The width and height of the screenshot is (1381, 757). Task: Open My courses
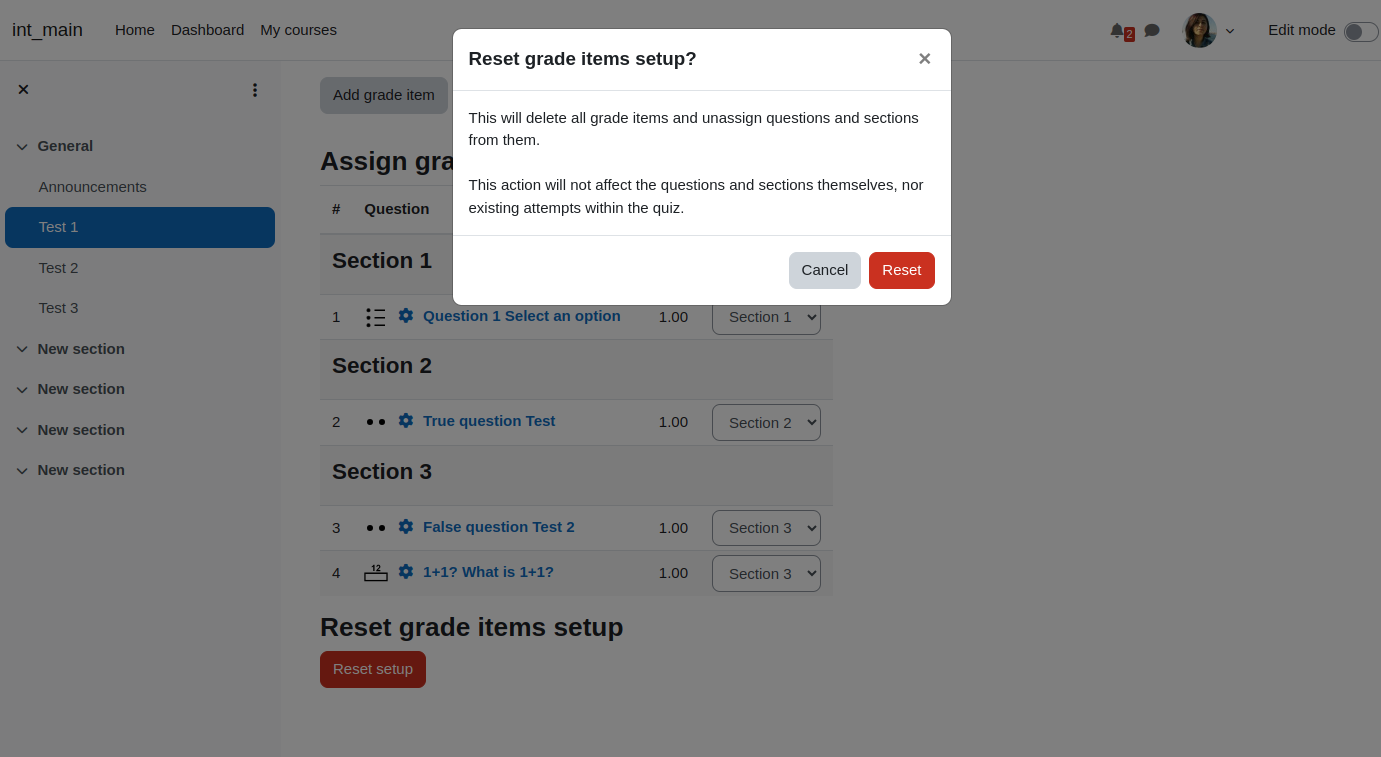[298, 30]
